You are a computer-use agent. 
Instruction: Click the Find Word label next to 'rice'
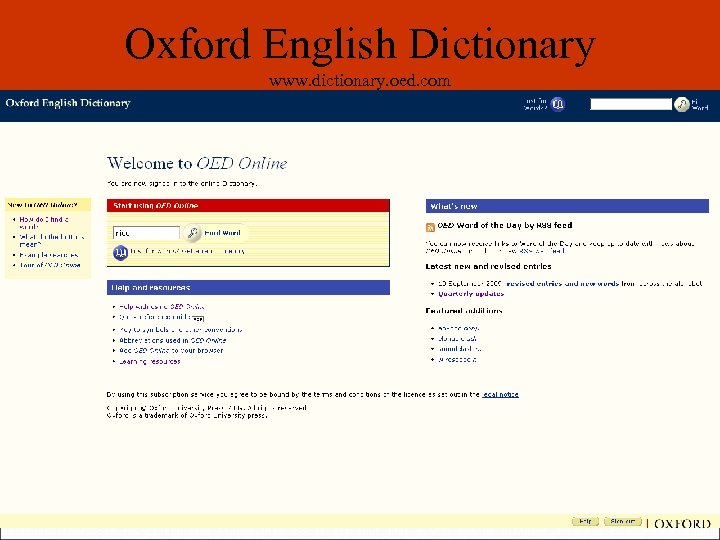(x=222, y=233)
